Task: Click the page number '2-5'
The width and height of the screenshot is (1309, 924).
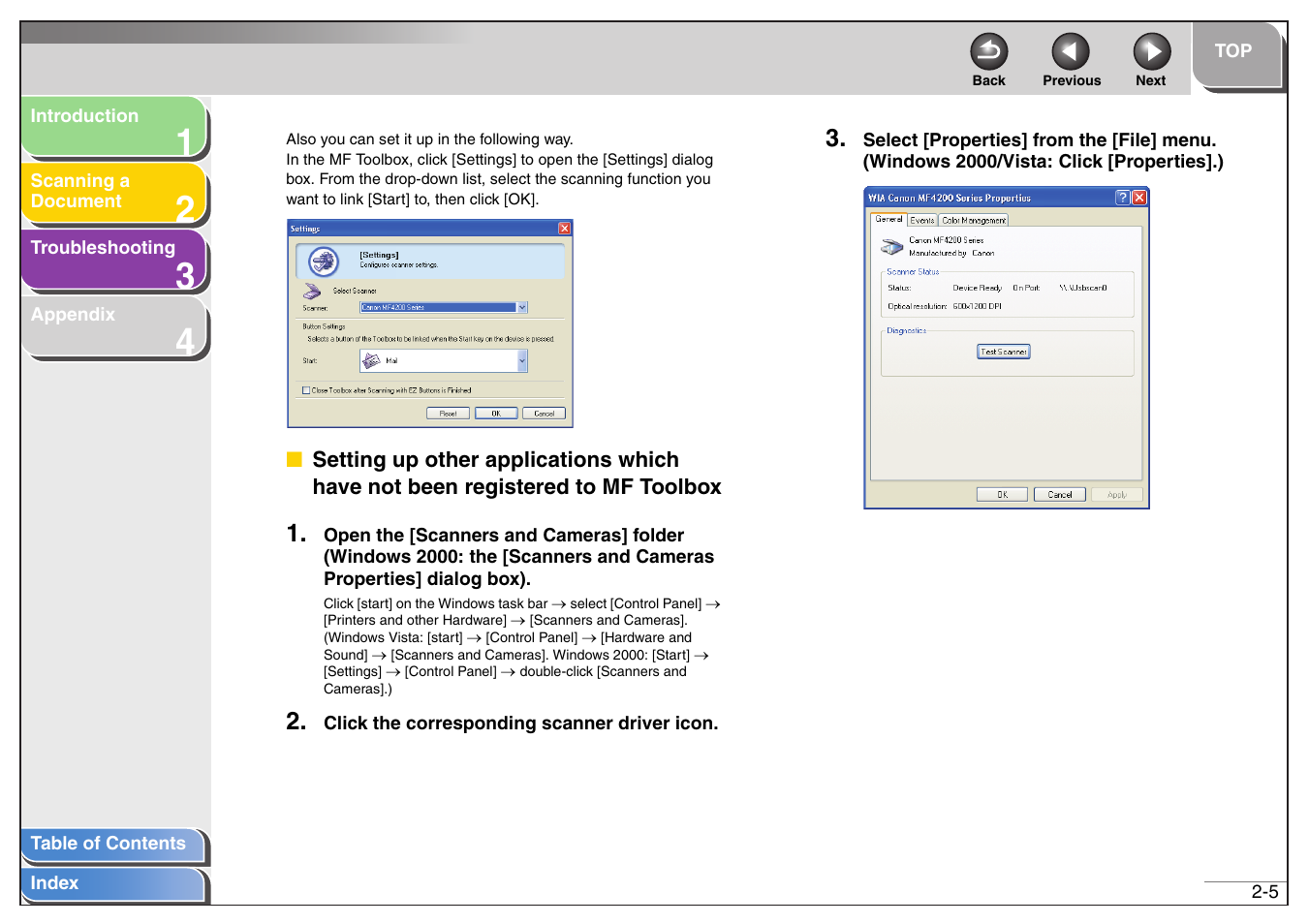Action: pos(1264,892)
